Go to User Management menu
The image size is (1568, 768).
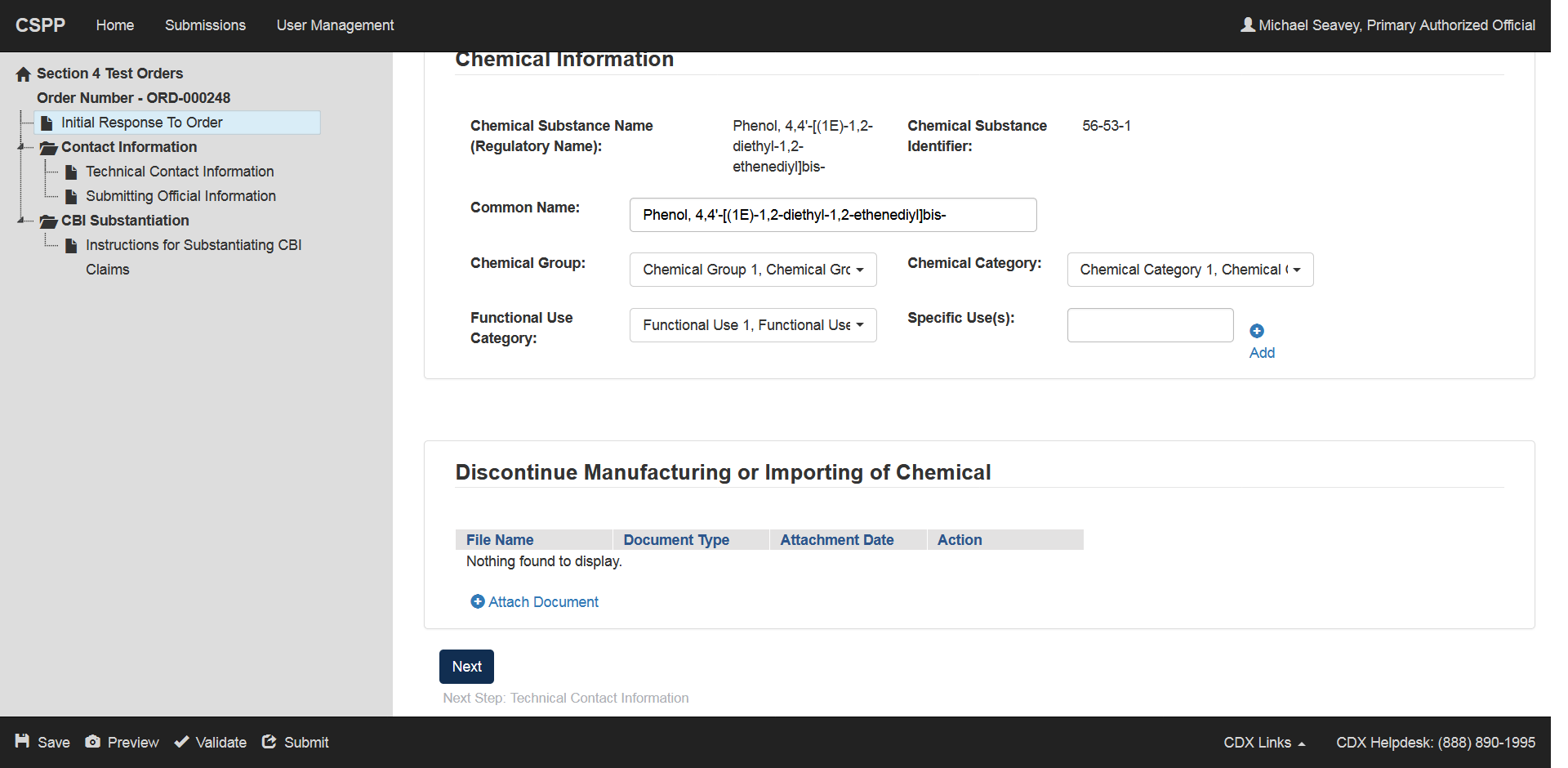point(335,25)
